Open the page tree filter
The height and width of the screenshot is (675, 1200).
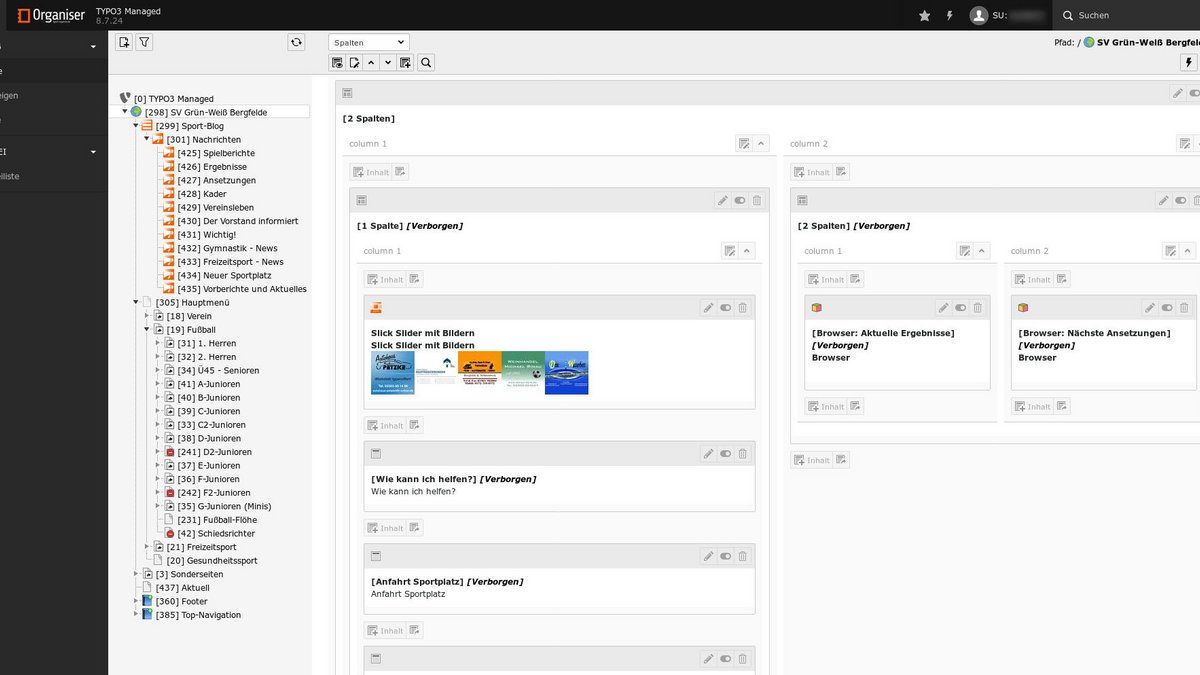click(144, 42)
